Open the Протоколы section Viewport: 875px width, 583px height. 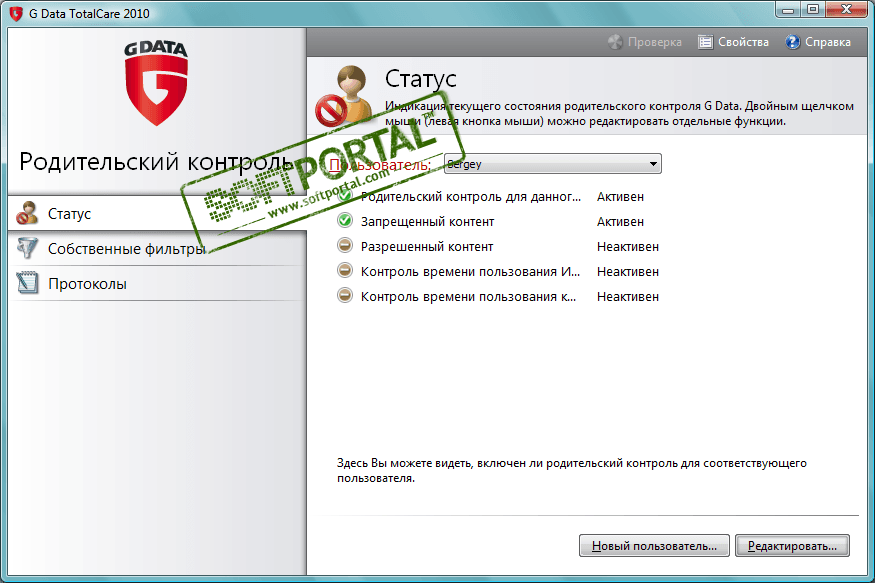click(x=157, y=283)
